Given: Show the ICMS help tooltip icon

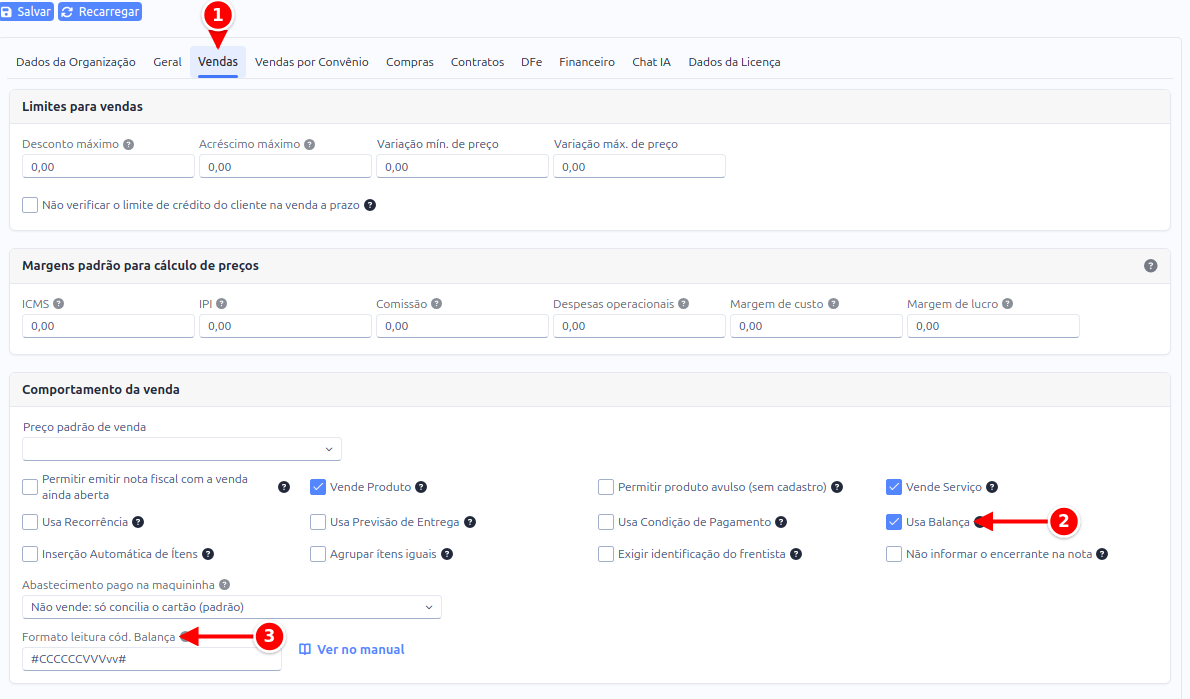Looking at the screenshot, I should click(x=58, y=304).
